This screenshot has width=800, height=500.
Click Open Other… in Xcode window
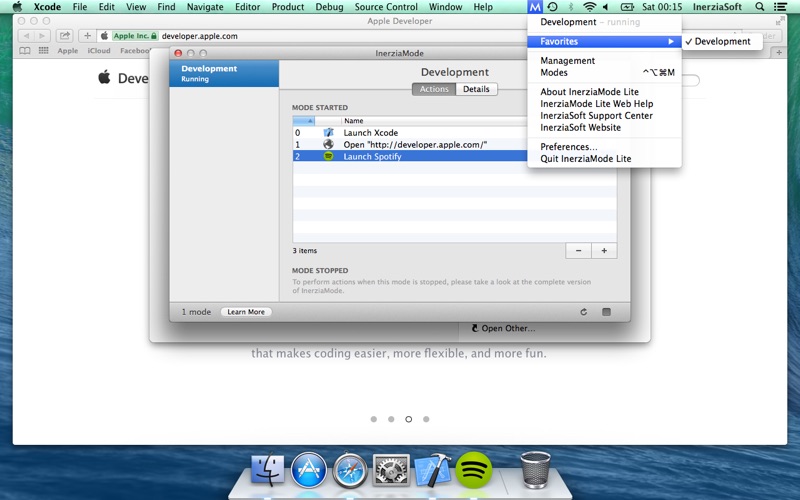504,328
